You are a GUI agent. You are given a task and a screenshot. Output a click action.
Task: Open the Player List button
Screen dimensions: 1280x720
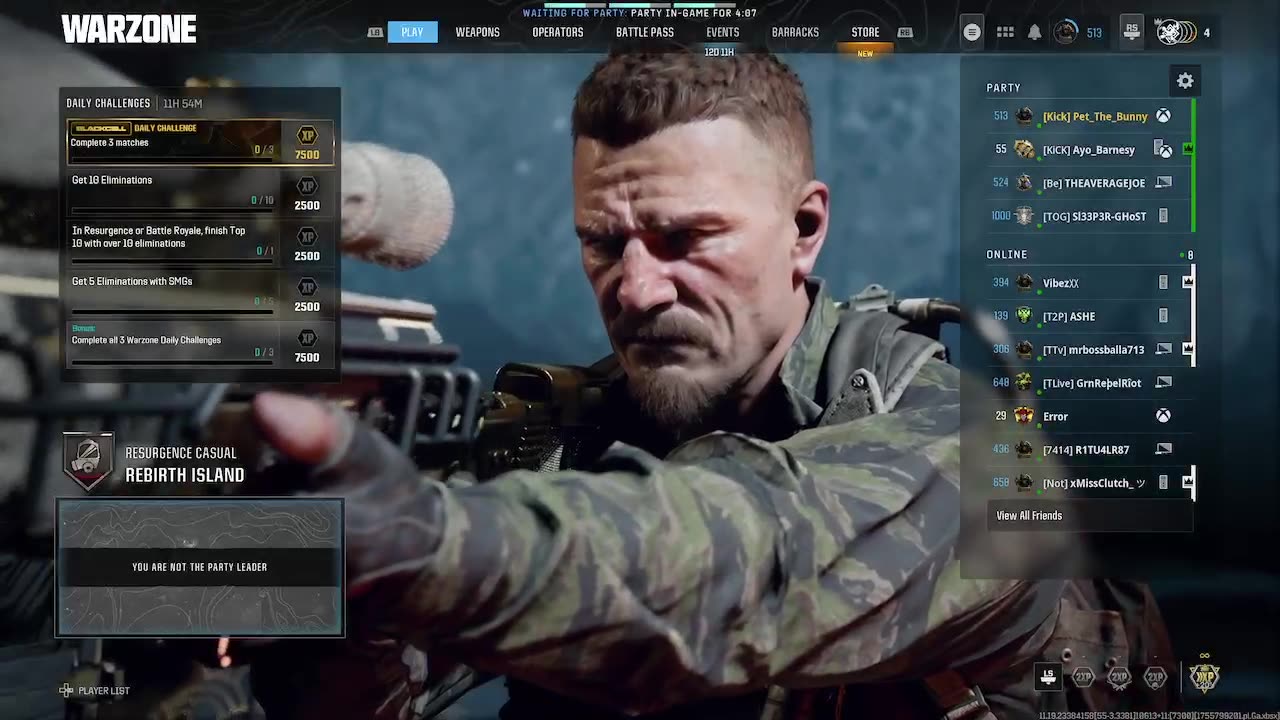pos(95,690)
